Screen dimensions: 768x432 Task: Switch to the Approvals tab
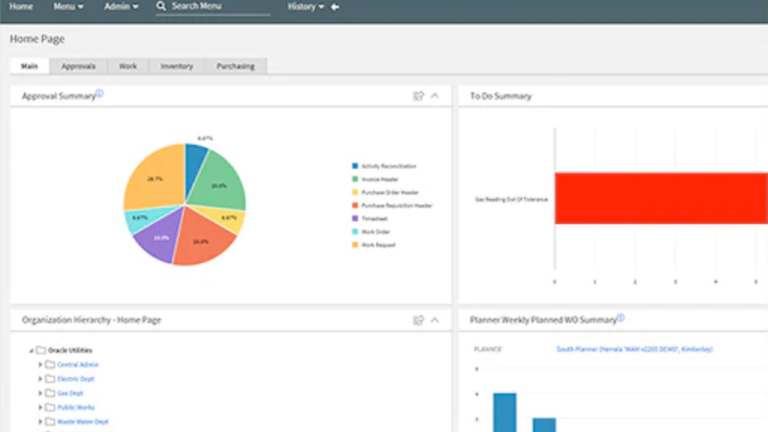tap(78, 66)
